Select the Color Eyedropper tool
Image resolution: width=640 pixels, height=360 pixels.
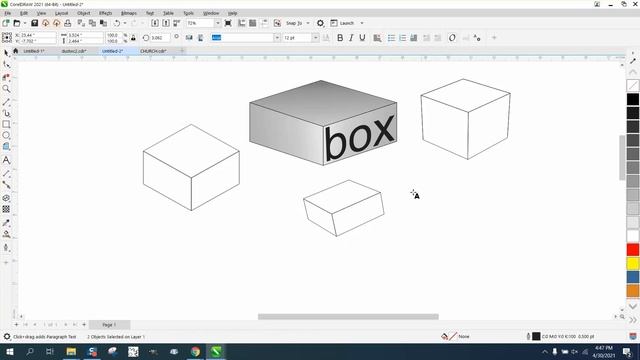tap(6, 223)
